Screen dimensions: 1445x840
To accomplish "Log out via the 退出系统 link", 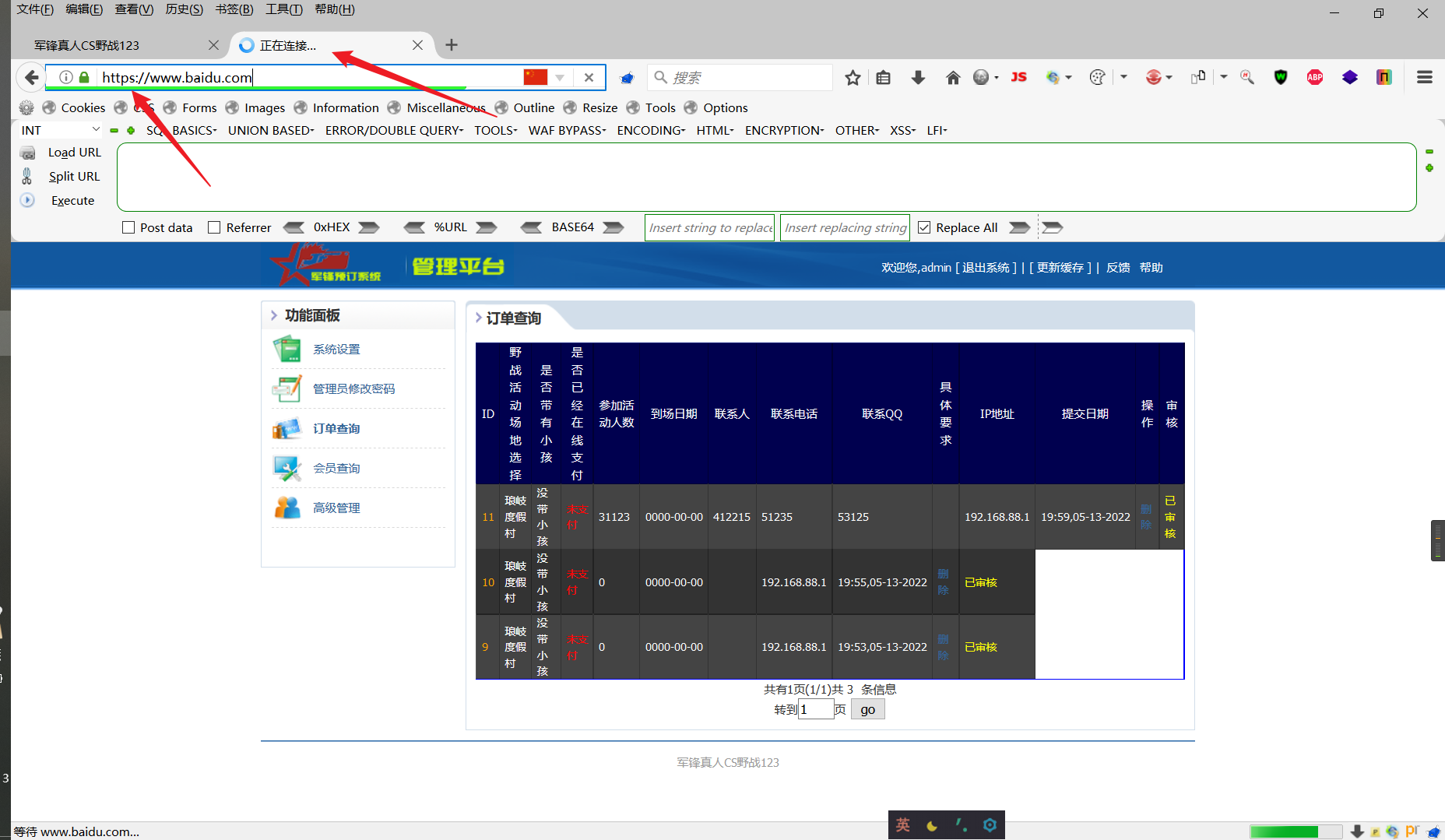I will pos(984,267).
